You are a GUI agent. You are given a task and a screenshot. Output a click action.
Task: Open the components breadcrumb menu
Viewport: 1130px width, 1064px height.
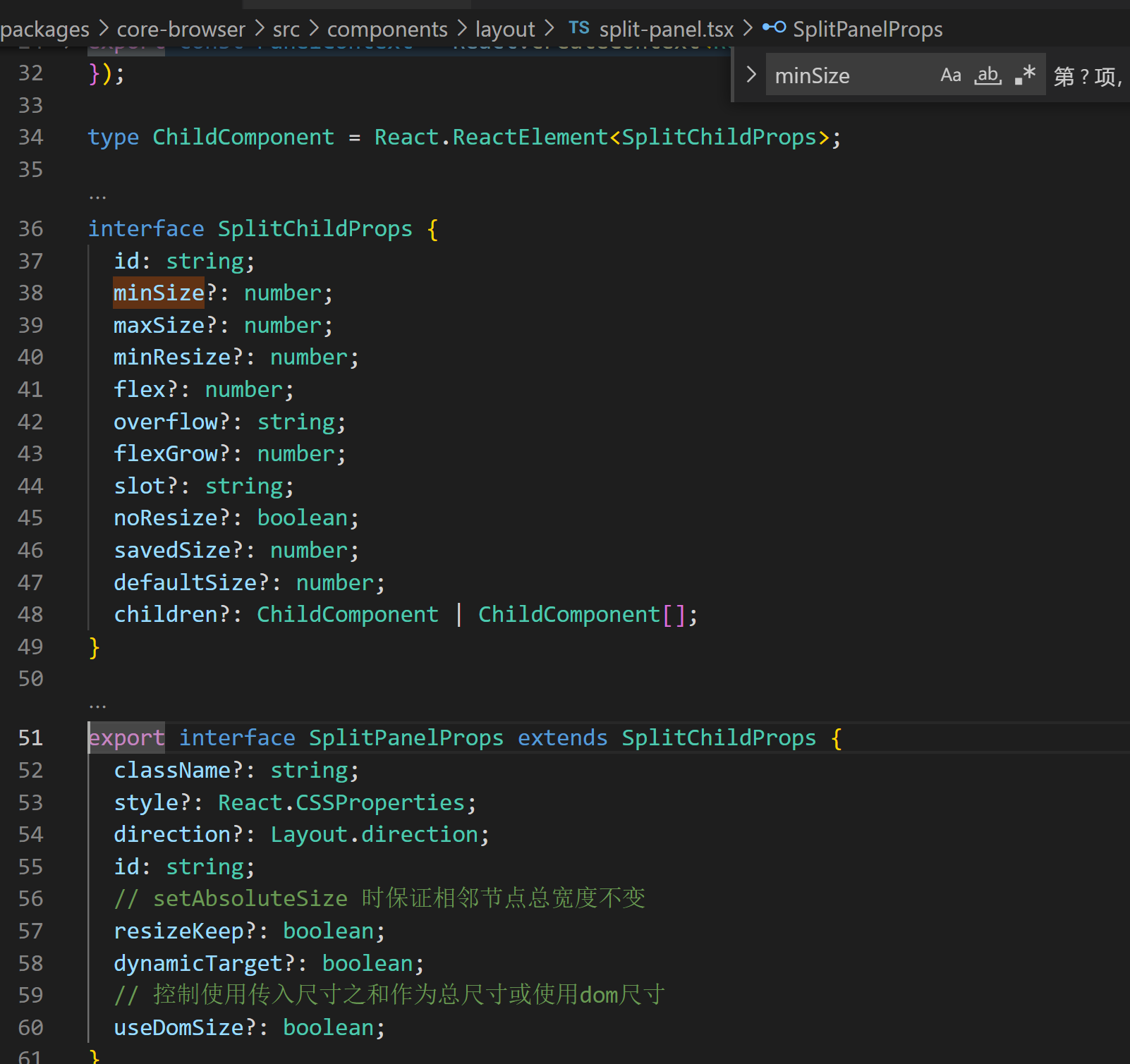point(387,28)
